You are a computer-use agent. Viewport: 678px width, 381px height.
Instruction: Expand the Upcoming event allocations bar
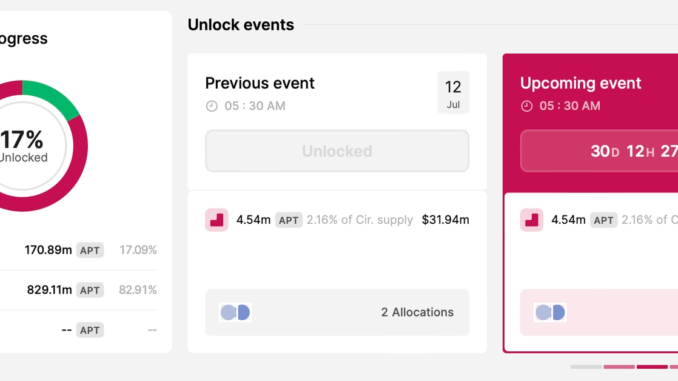(x=599, y=312)
